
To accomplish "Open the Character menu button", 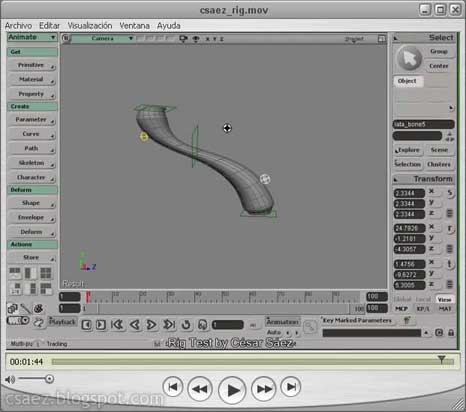I will (x=32, y=178).
